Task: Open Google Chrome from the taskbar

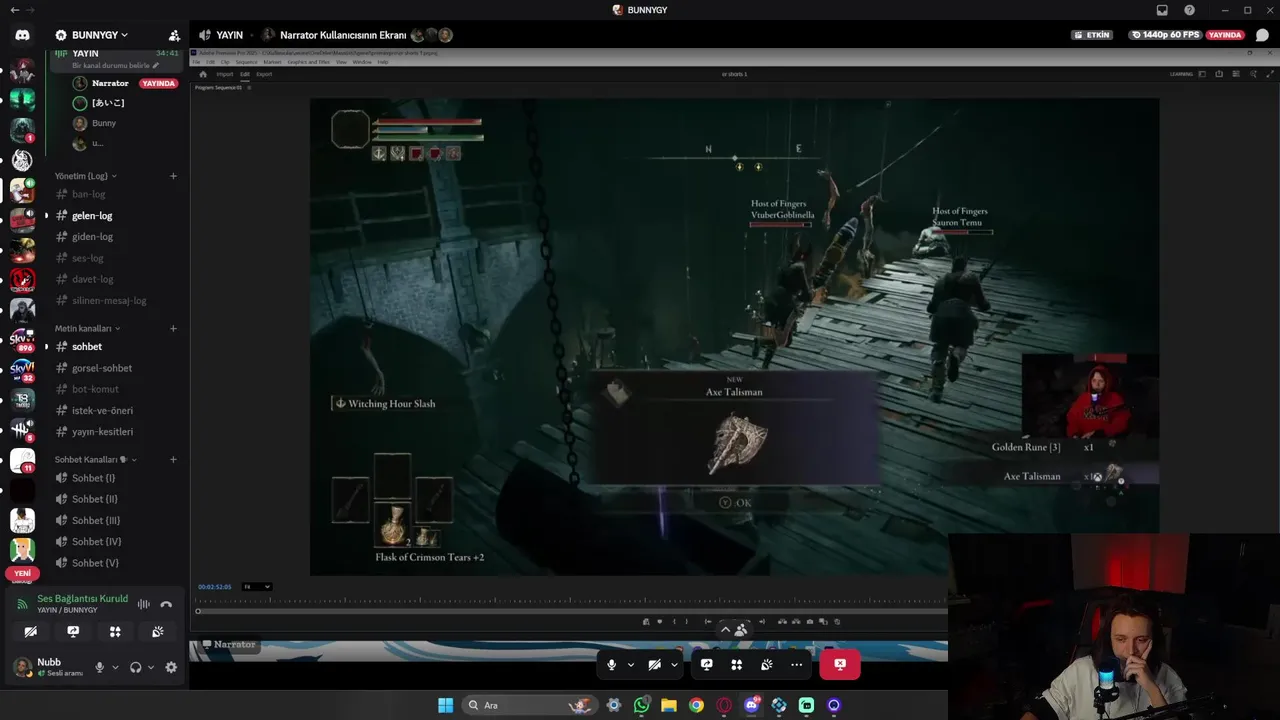Action: [696, 705]
